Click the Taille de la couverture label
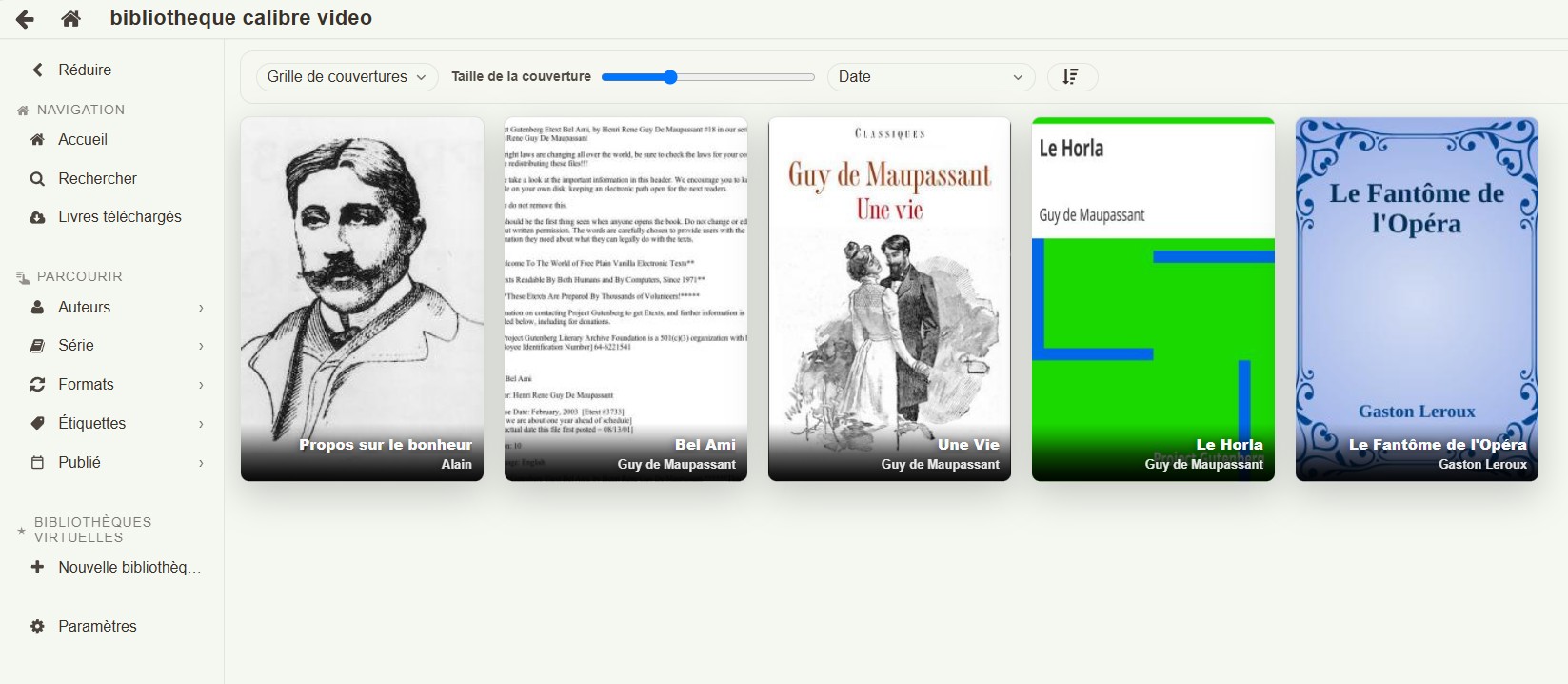 [521, 77]
